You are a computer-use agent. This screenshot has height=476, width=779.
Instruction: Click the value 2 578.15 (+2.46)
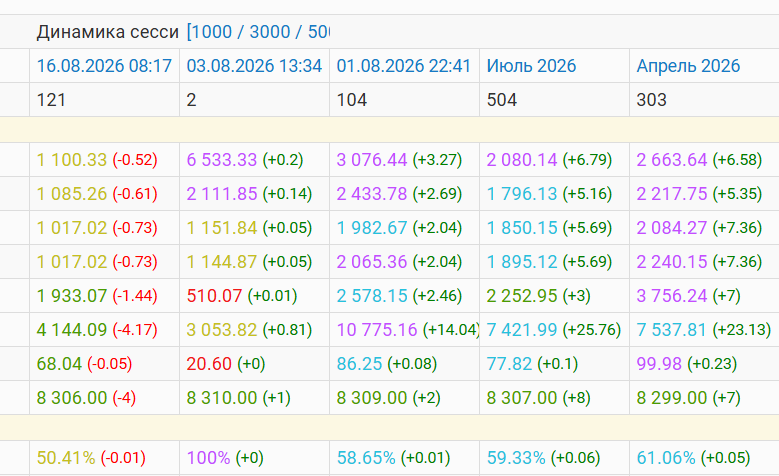(x=399, y=296)
